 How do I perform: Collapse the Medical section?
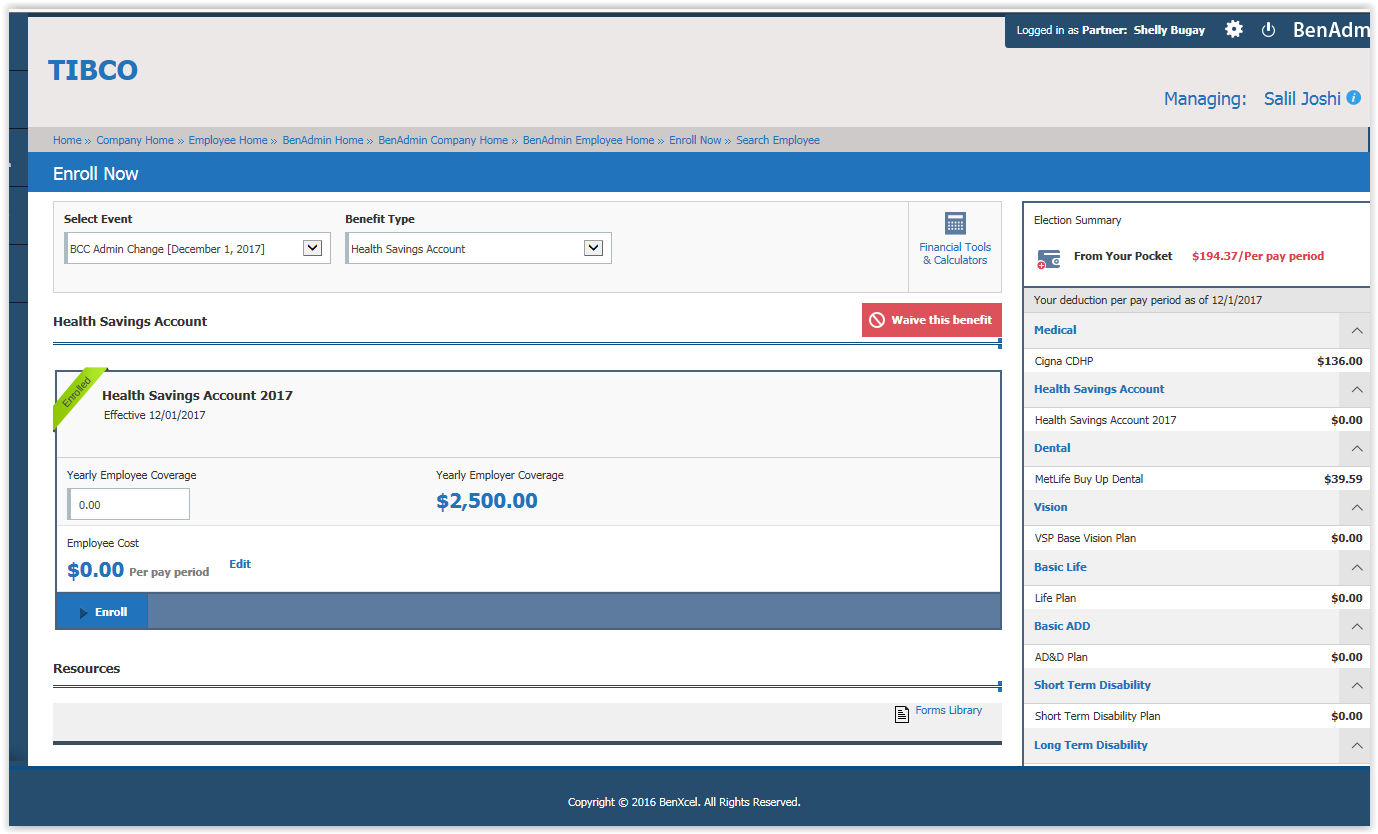click(x=1356, y=330)
